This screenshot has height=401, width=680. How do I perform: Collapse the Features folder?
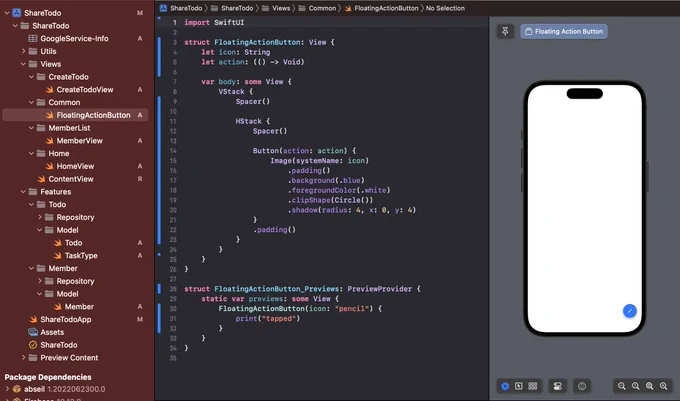pos(23,192)
